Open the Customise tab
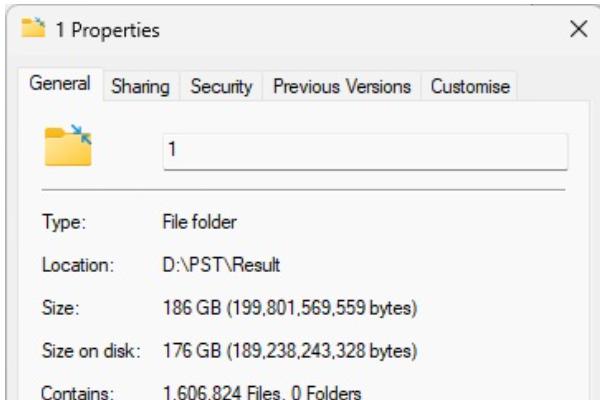 point(470,87)
